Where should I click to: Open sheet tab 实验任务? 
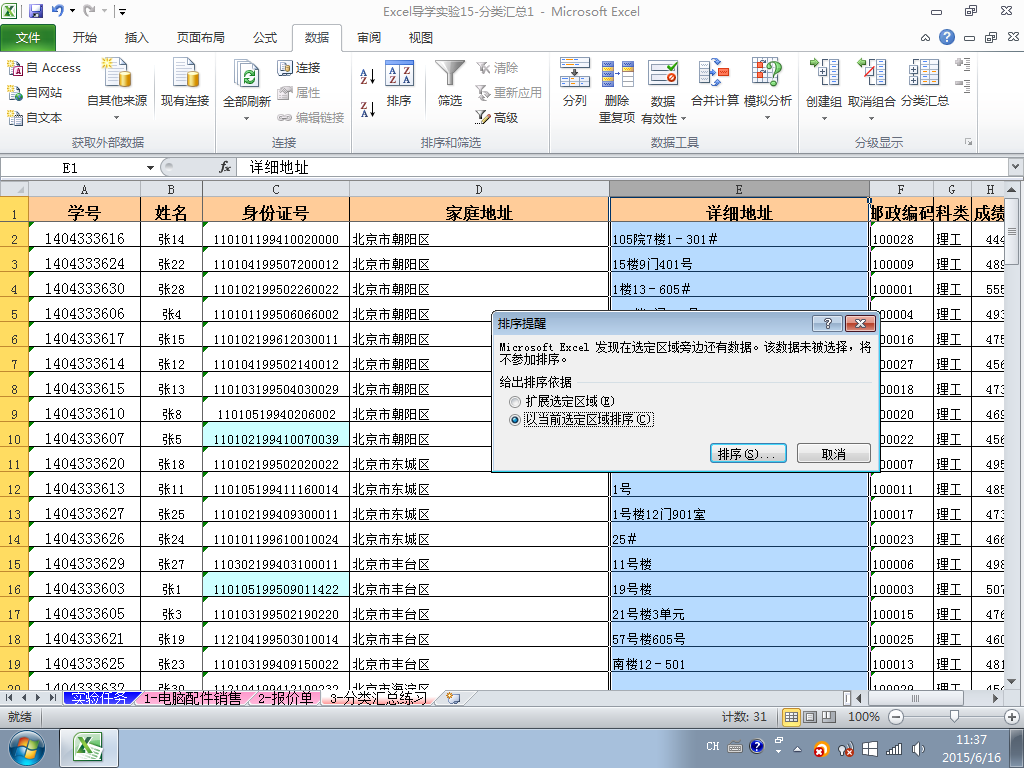[x=99, y=698]
